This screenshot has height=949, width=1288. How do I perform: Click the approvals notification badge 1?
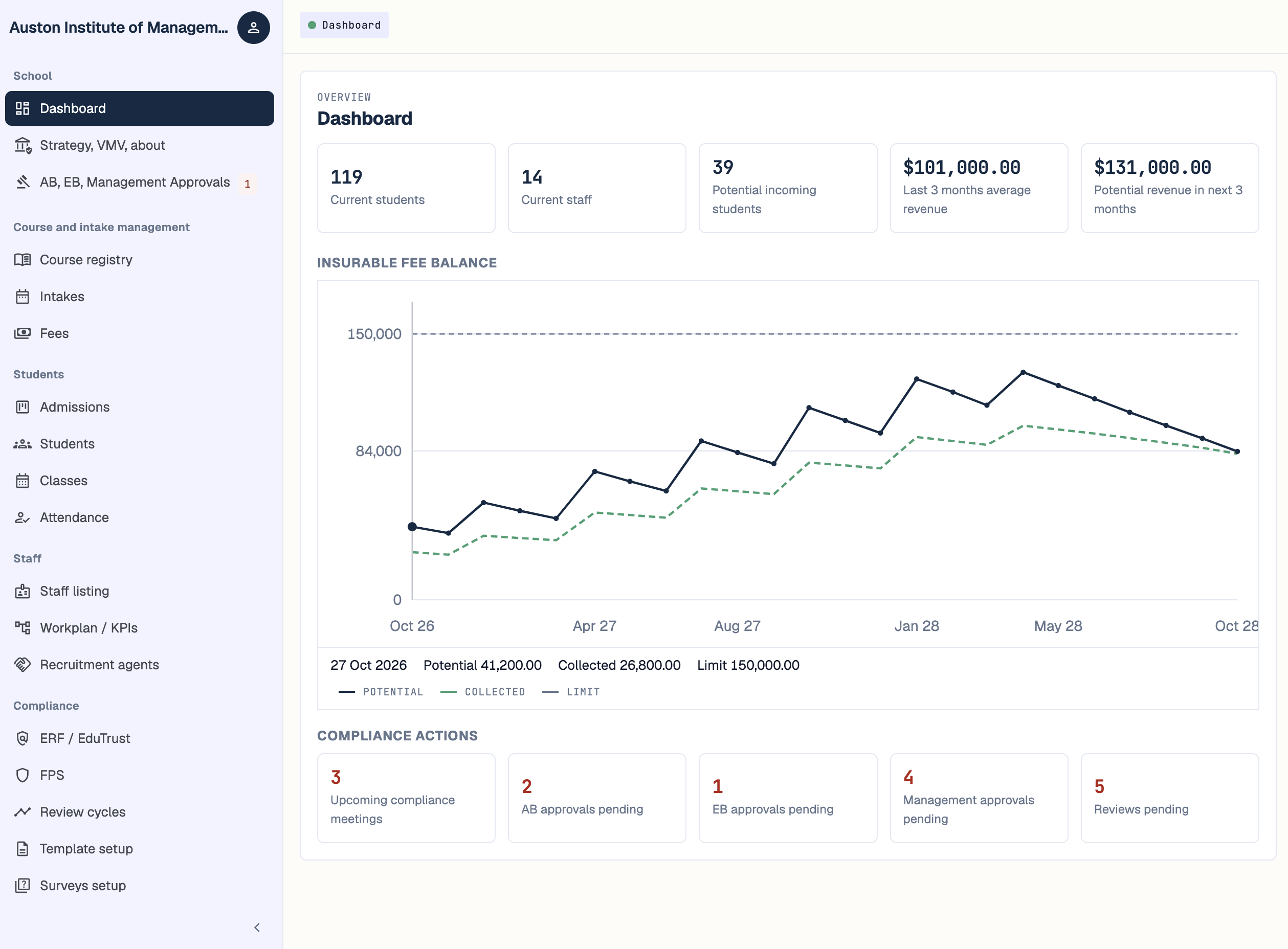coord(248,184)
